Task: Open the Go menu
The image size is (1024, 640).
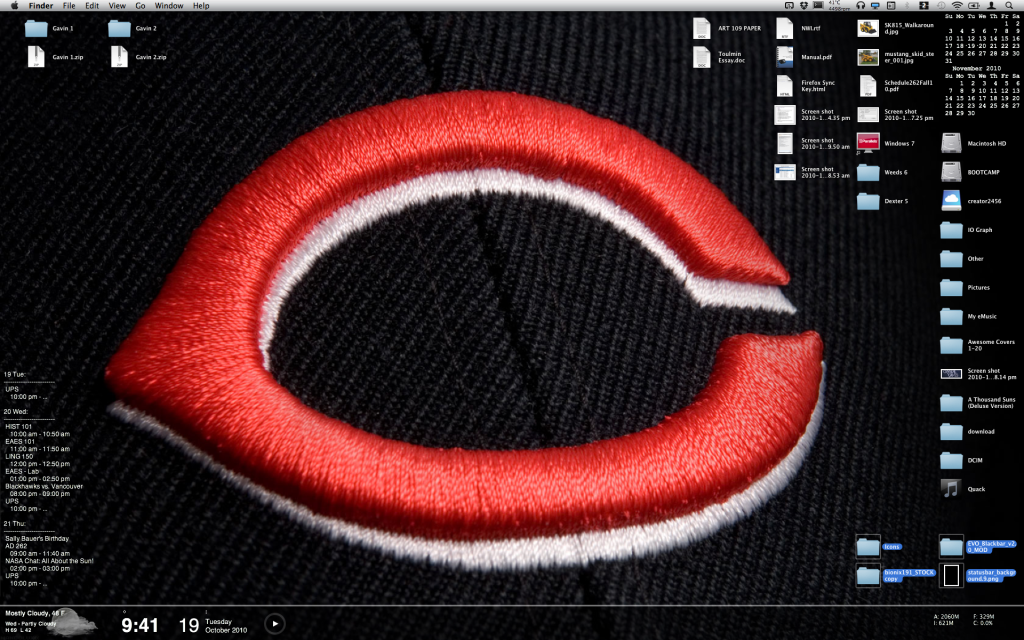Action: click(x=140, y=5)
